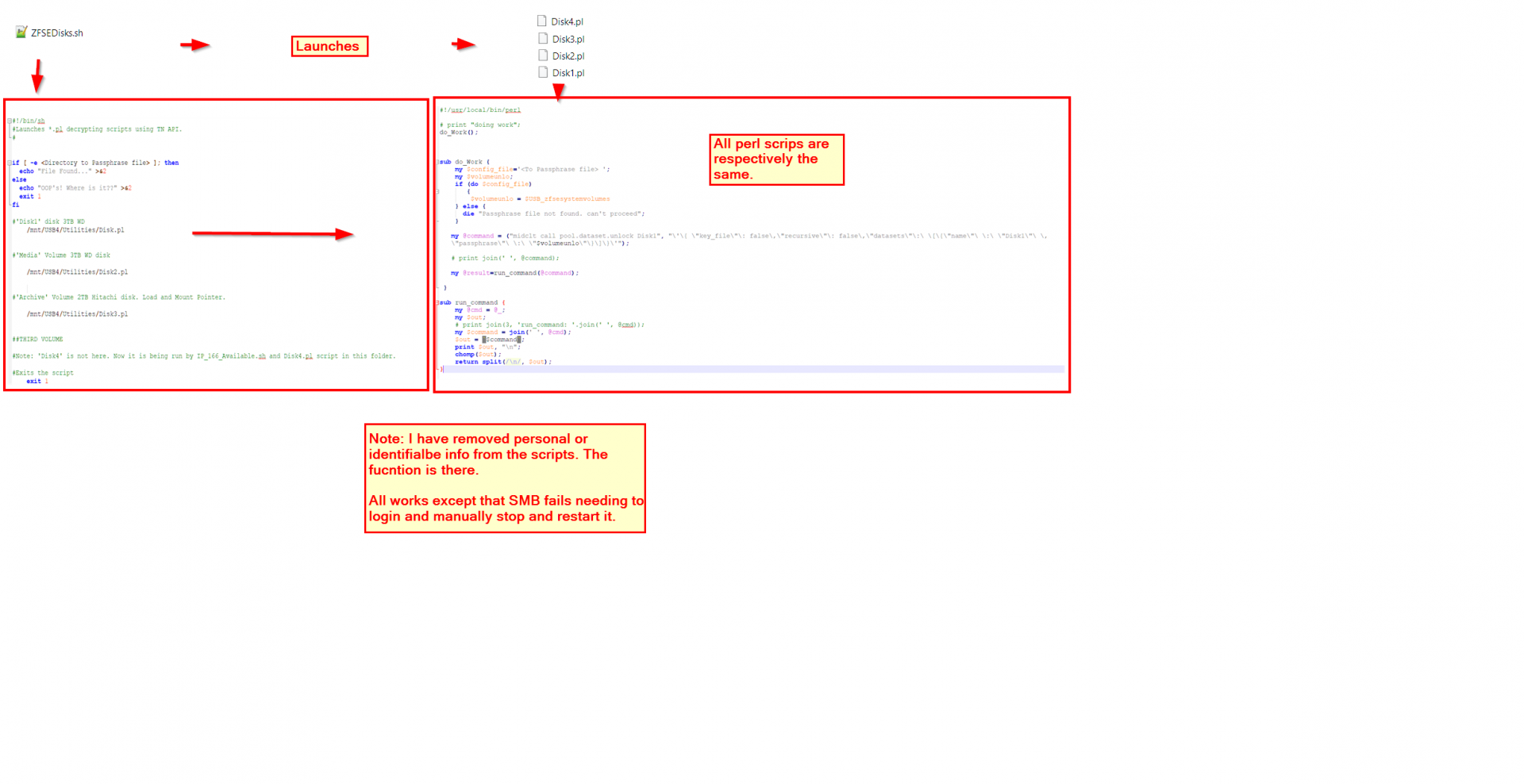
Task: Click the ##THIRD VOLUME comment
Action: click(37, 340)
